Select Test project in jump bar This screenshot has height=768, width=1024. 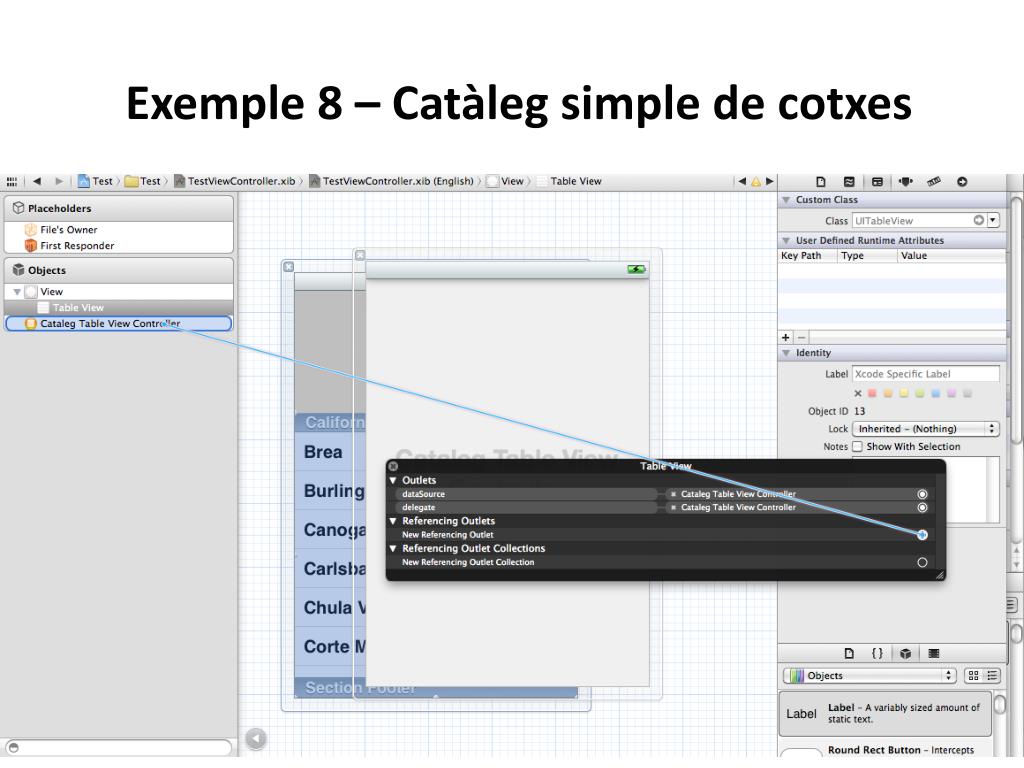(95, 181)
